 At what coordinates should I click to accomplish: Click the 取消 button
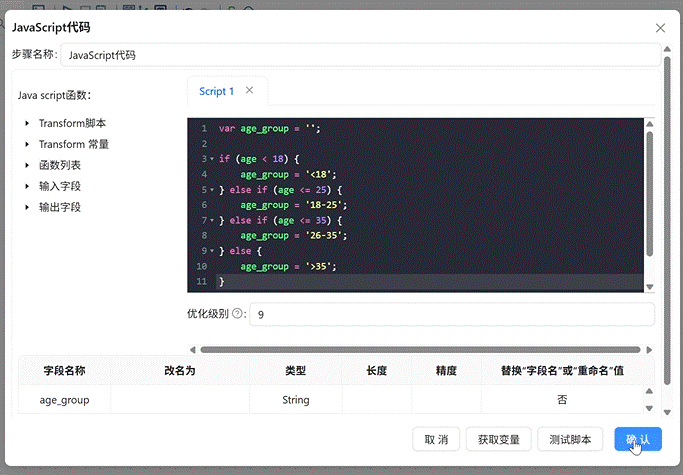coord(436,439)
